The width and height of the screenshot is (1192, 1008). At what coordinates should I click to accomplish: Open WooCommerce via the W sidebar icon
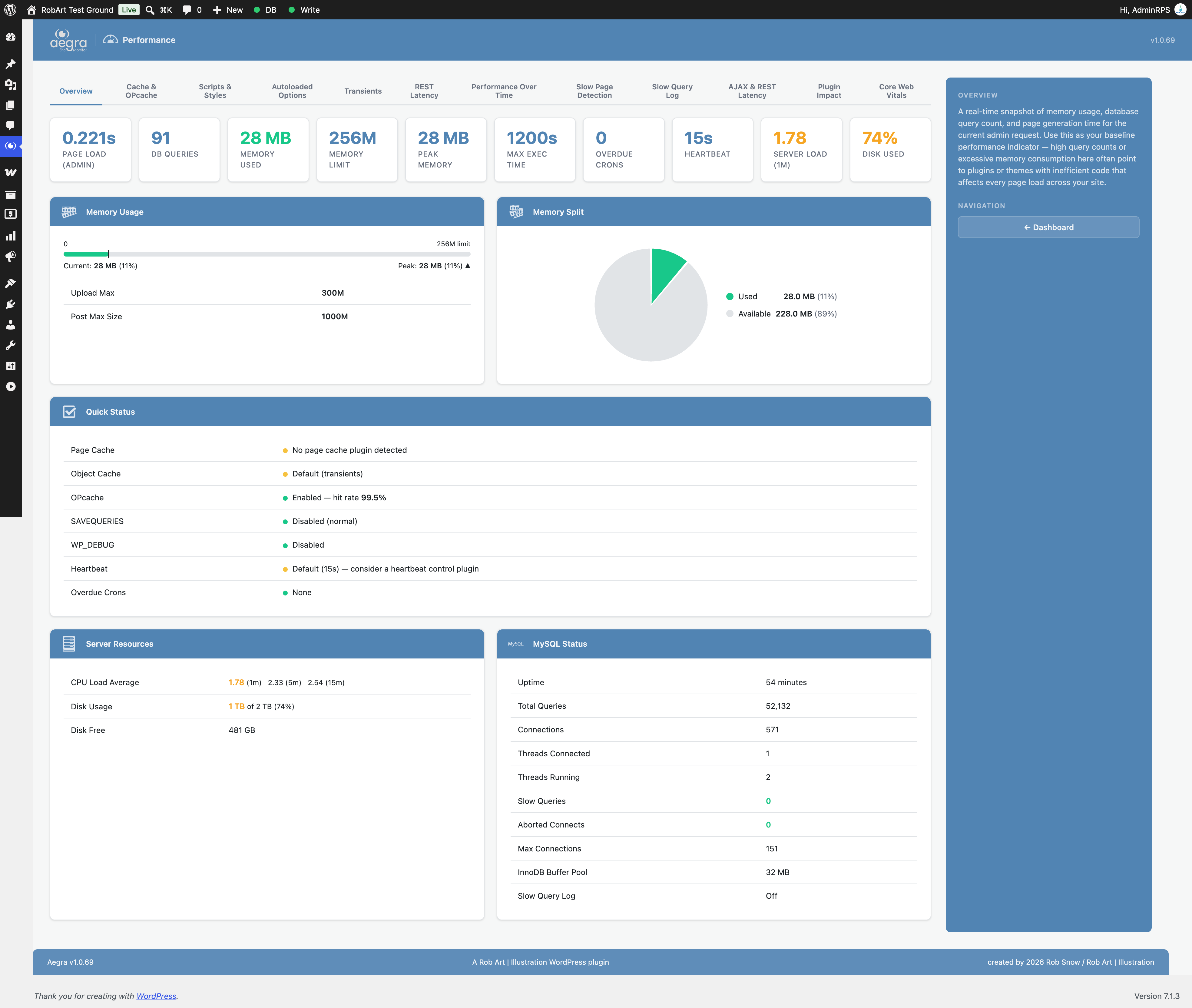10,173
